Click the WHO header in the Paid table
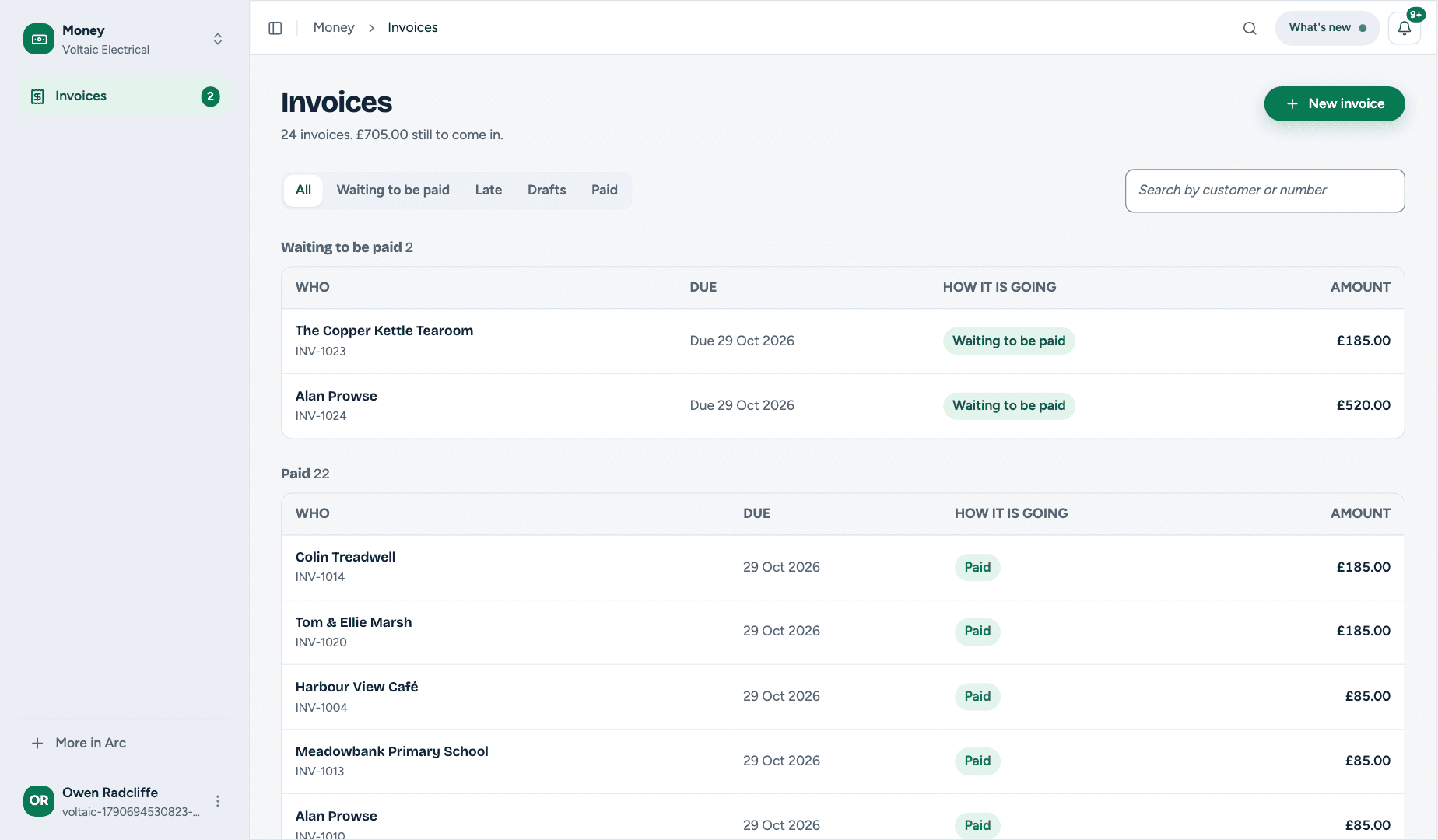The image size is (1438, 840). point(313,514)
